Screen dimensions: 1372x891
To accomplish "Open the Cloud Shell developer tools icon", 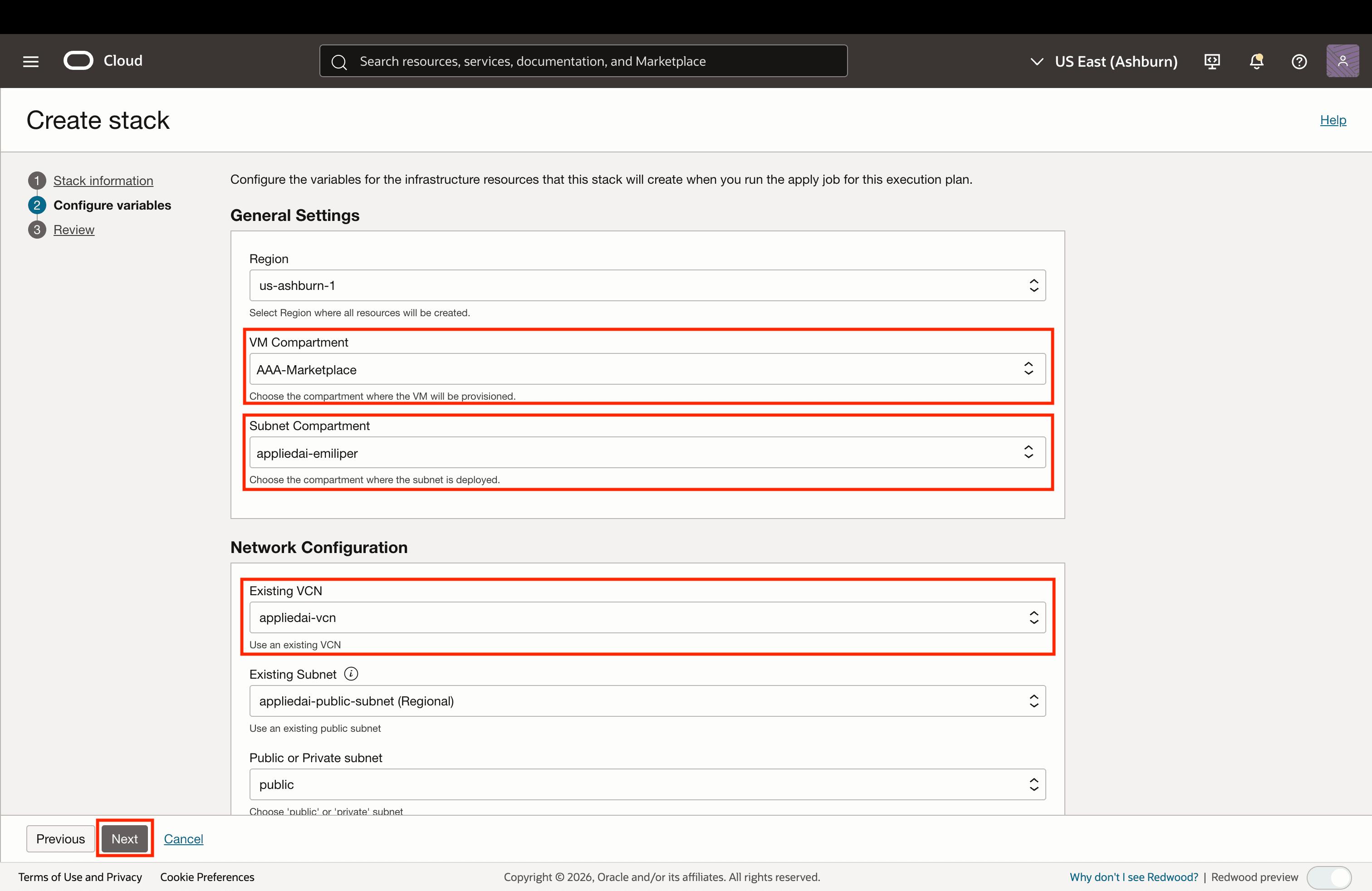I will 1212,61.
